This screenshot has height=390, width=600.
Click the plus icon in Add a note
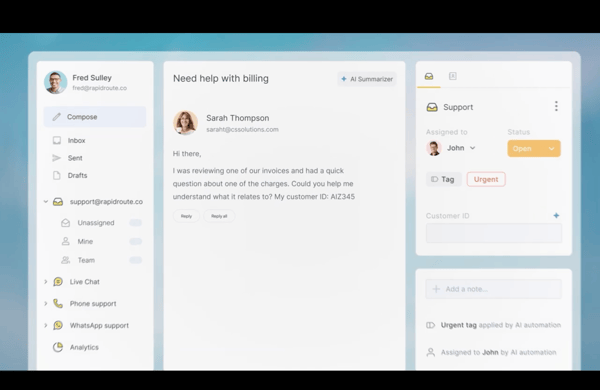[x=436, y=289]
